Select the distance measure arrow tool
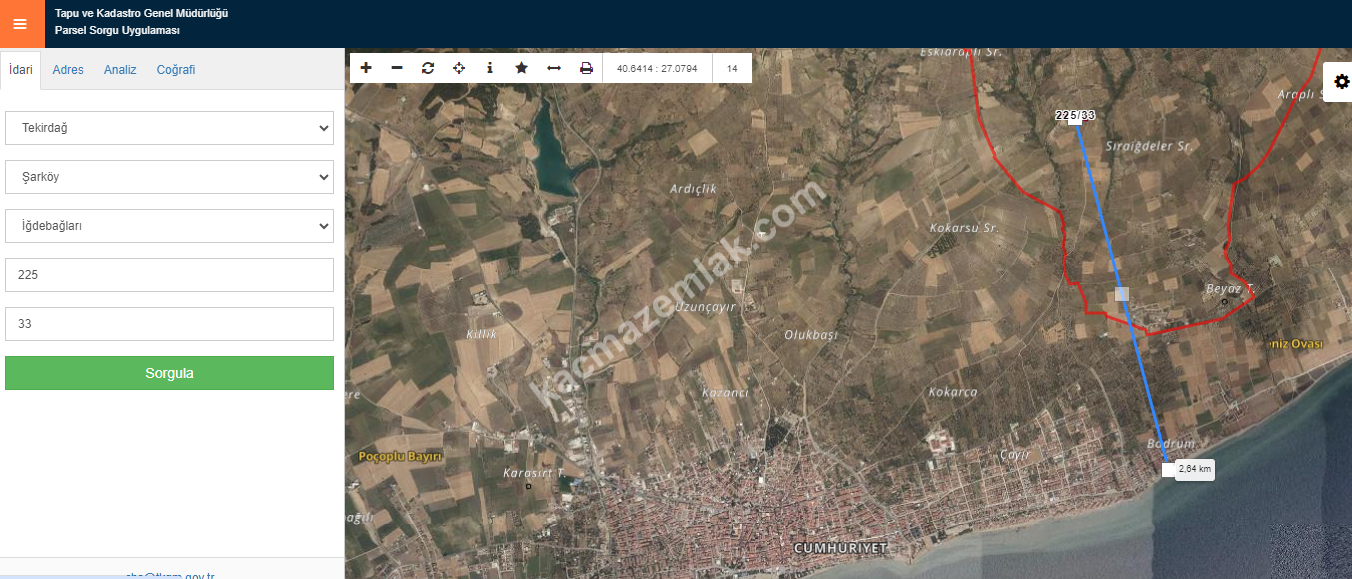 pyautogui.click(x=553, y=68)
